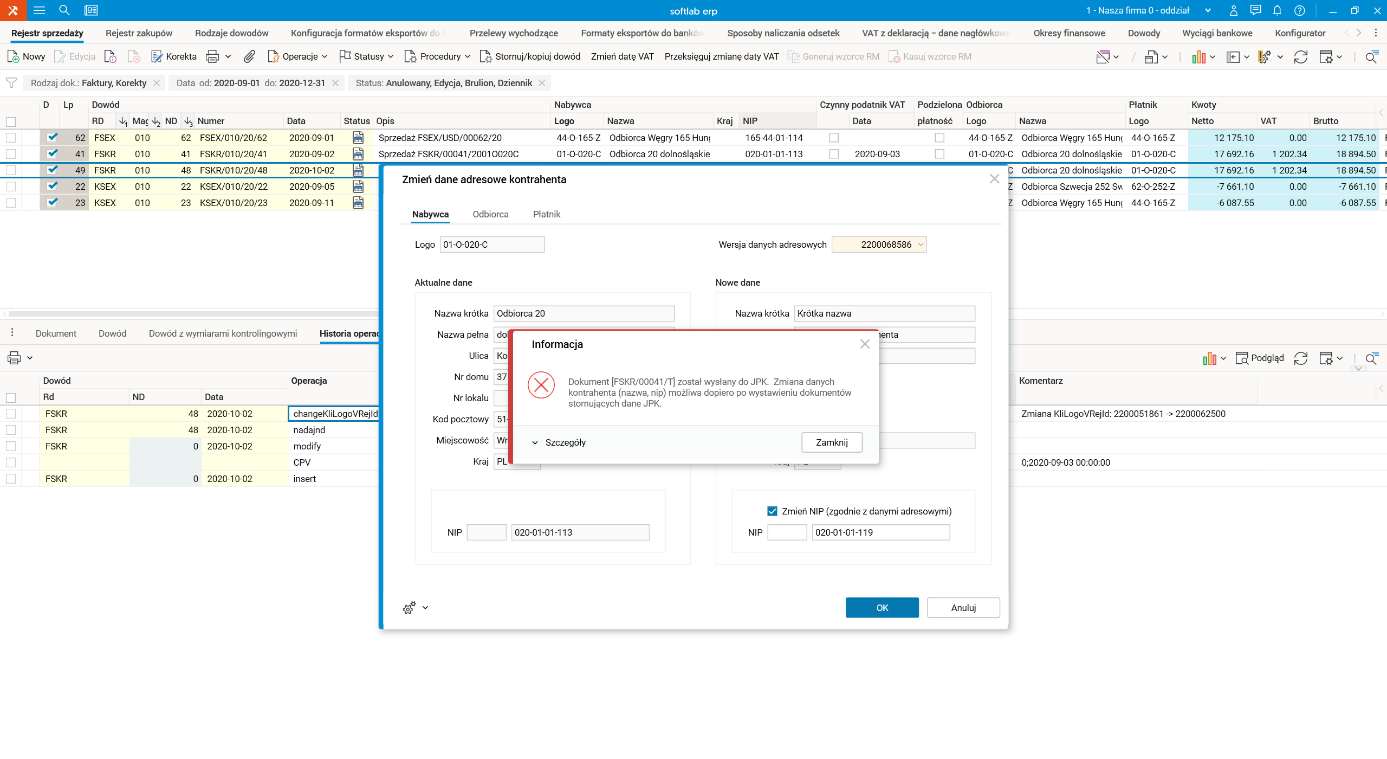The image size is (1387, 759).
Task: Open the Operacje dropdown menu
Action: 298,57
